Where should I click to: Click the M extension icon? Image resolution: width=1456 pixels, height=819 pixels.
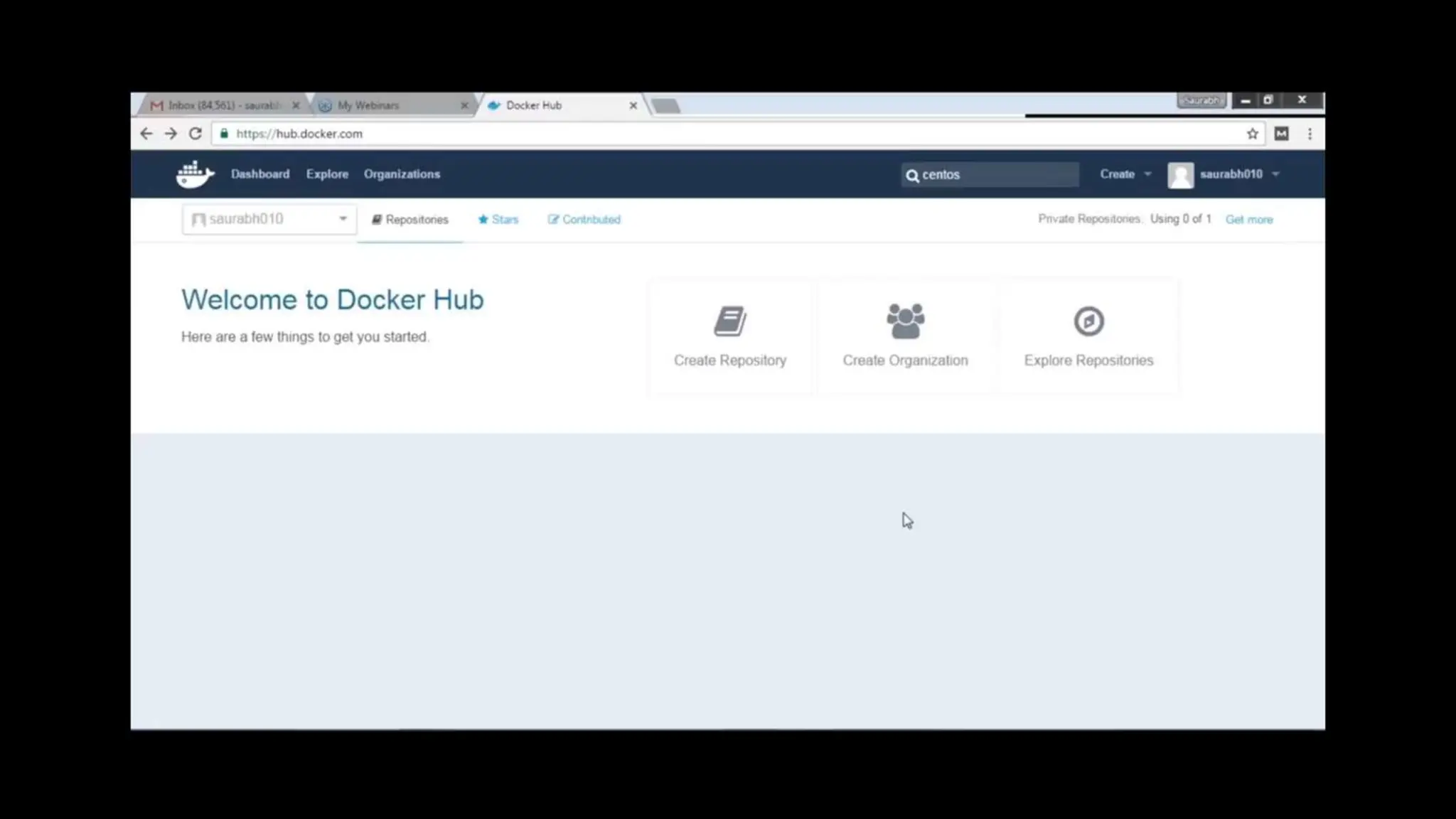[1282, 134]
